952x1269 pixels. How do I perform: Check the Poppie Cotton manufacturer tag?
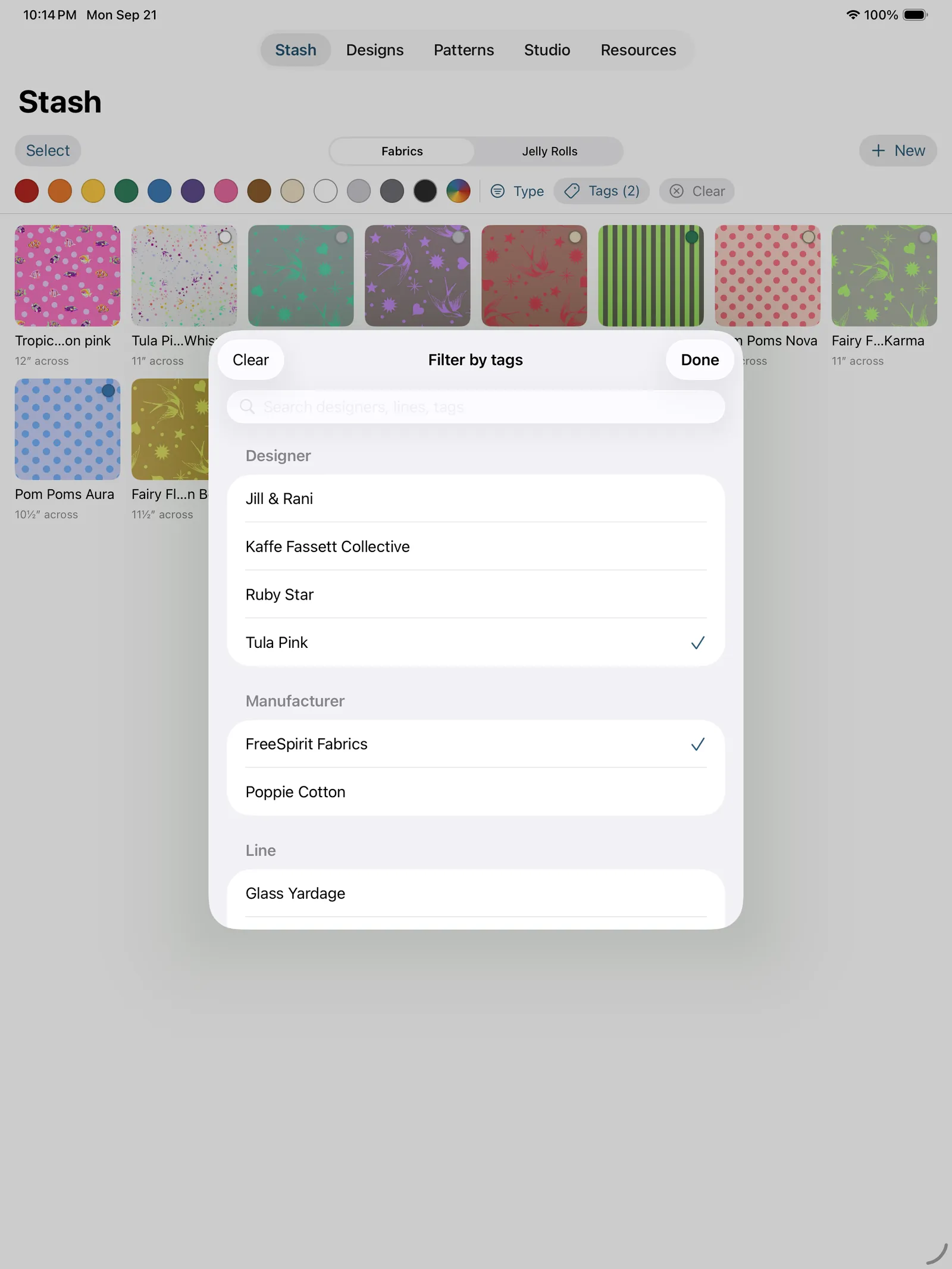[x=476, y=792]
